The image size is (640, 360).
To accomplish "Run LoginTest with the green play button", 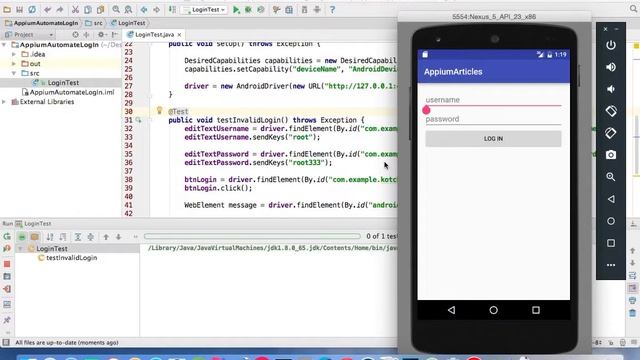I will coord(236,9).
